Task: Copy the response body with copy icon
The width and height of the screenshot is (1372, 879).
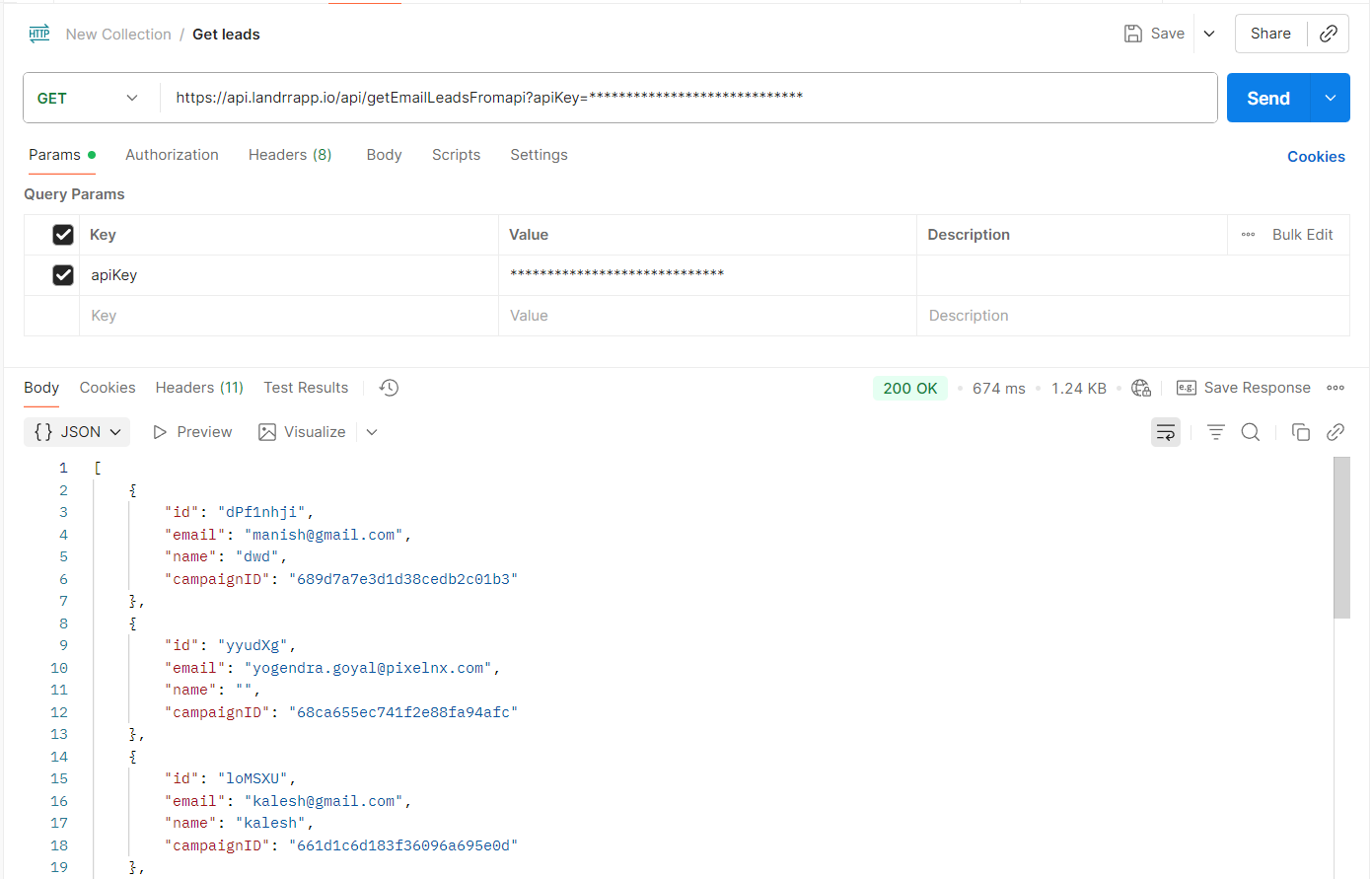Action: click(x=1301, y=432)
